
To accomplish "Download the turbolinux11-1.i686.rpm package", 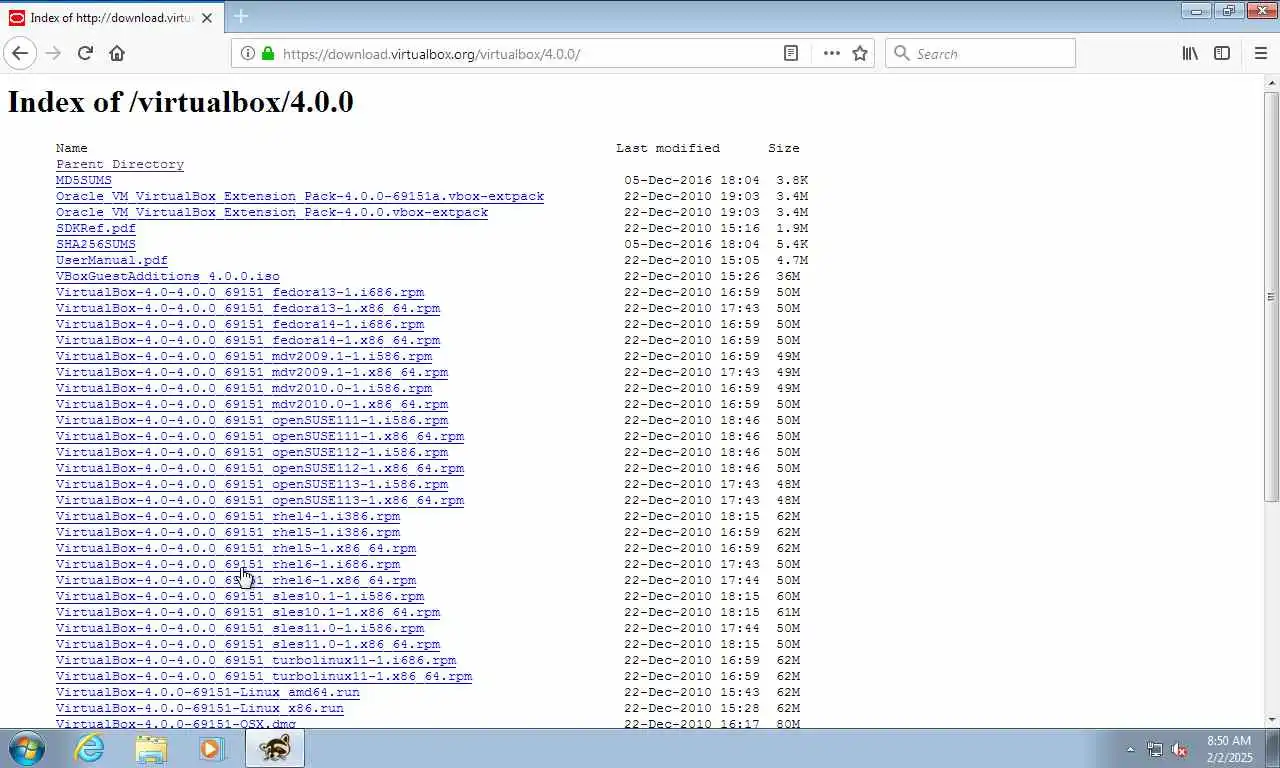I will pos(256,660).
